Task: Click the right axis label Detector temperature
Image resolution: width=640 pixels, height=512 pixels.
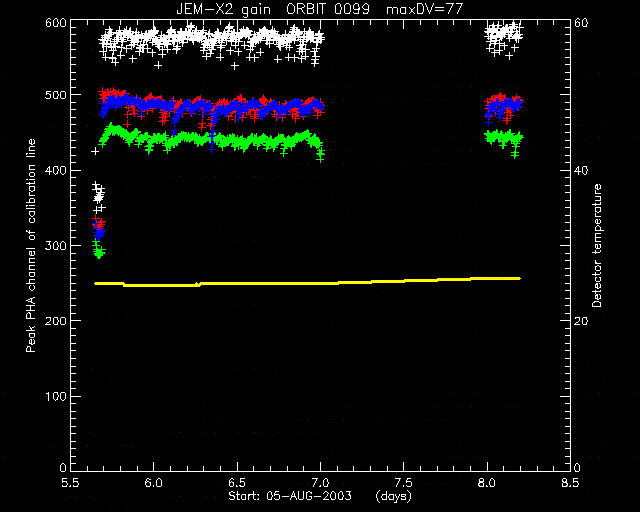Action: 597,246
